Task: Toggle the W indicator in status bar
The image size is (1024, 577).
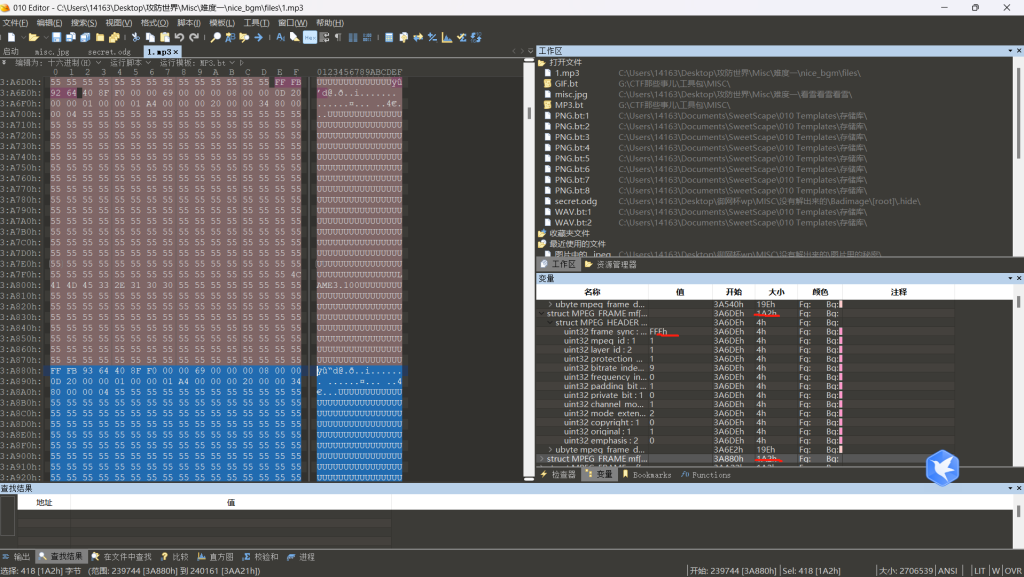Action: (996, 571)
